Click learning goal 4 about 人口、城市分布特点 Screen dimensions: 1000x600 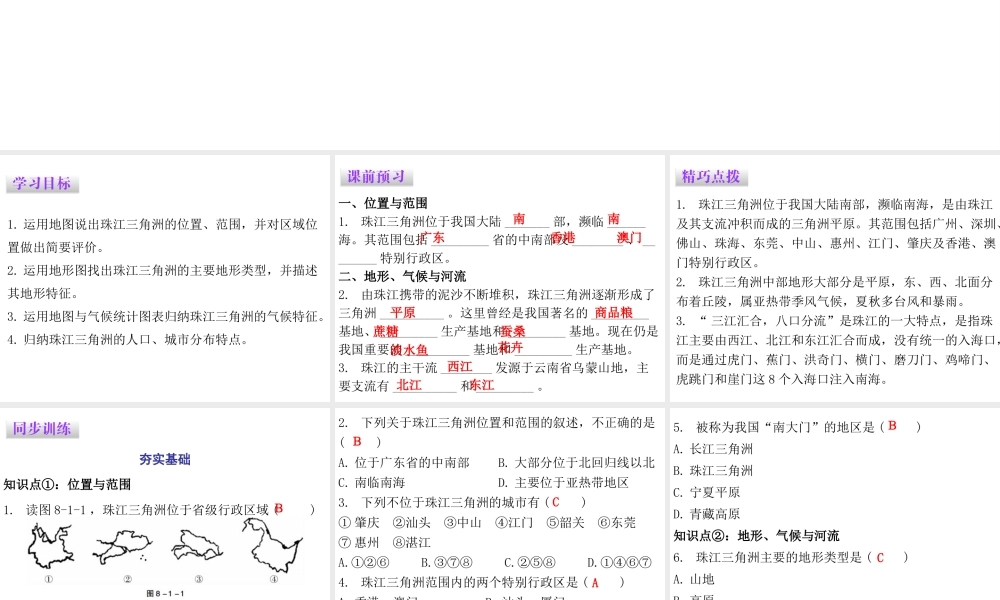click(128, 340)
